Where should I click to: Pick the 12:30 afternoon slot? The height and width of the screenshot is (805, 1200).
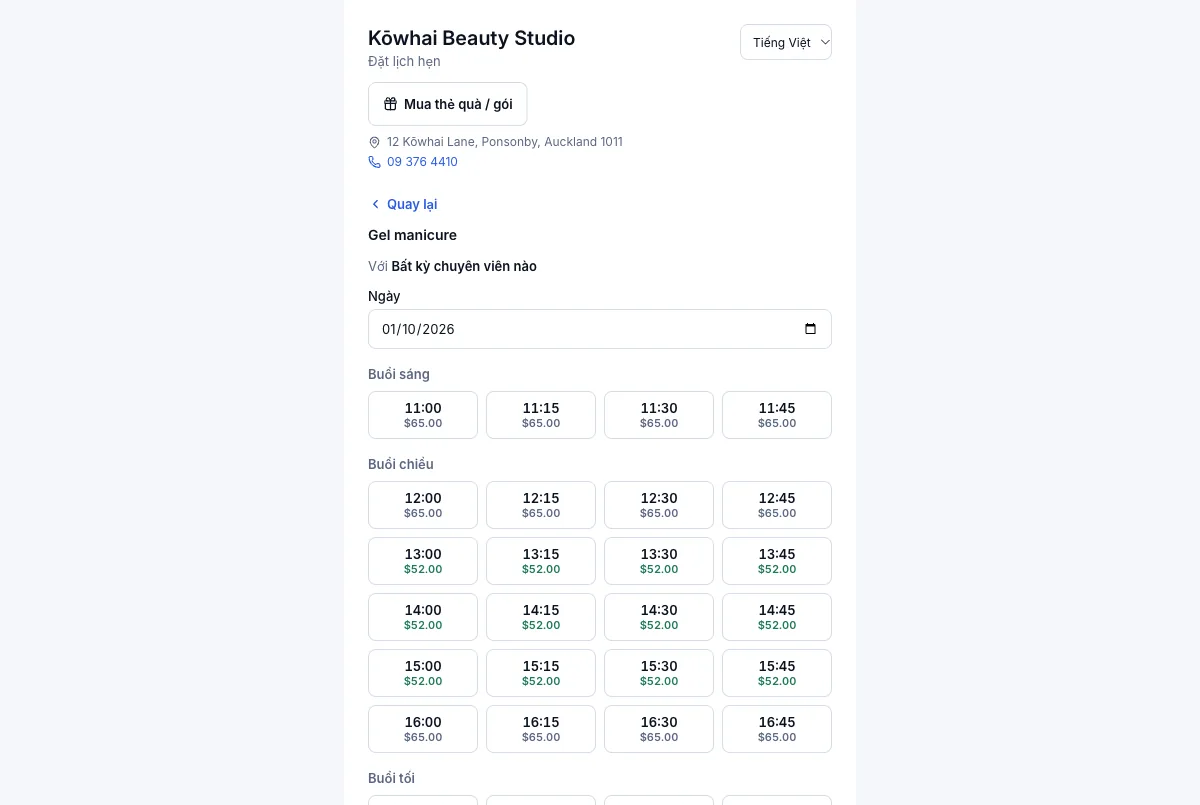point(659,505)
